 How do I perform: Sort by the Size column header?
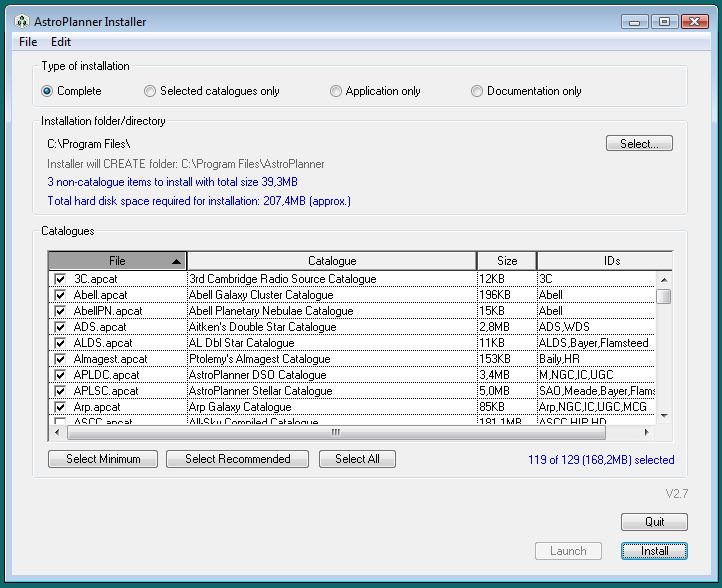(x=507, y=261)
